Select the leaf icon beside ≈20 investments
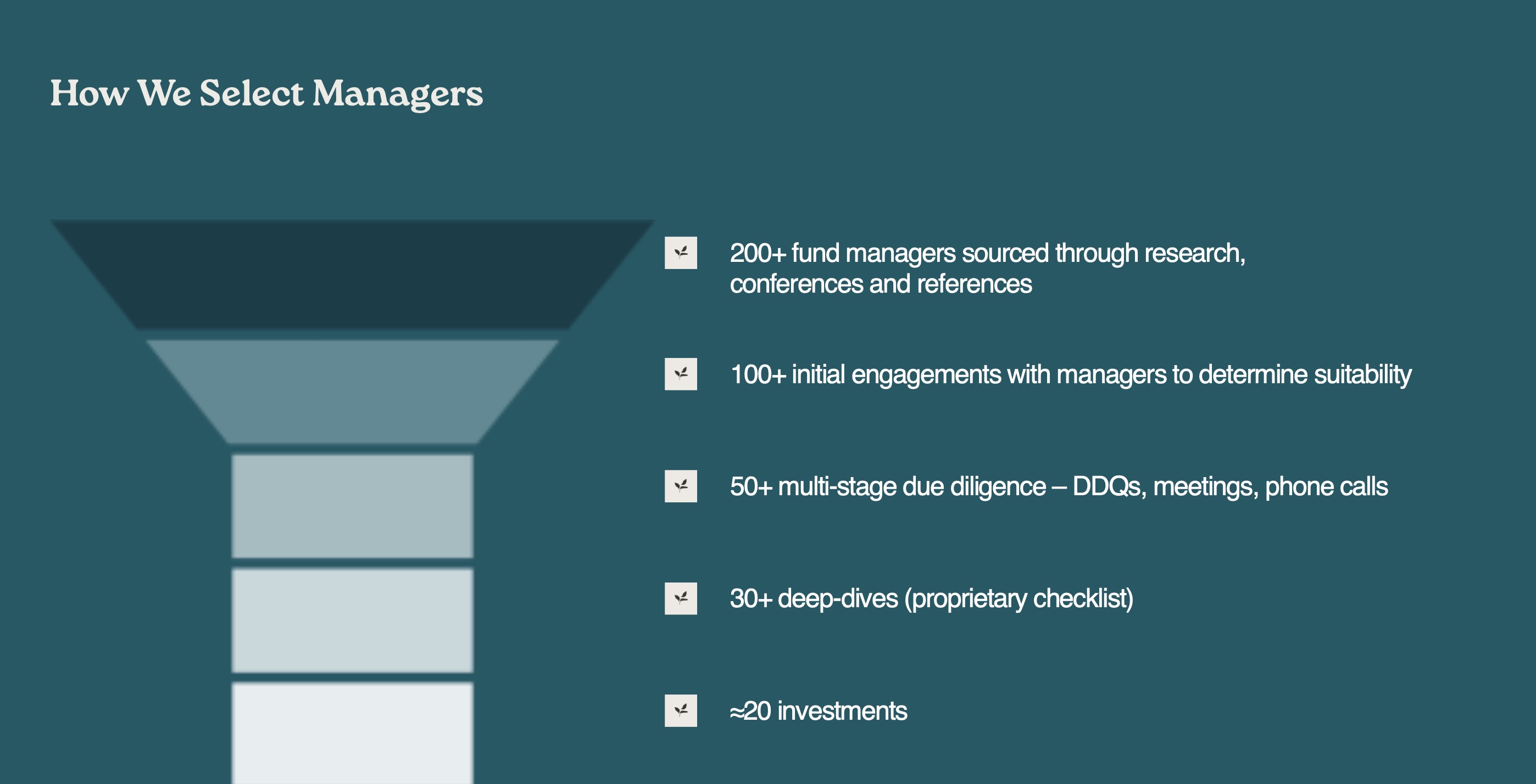 (680, 710)
